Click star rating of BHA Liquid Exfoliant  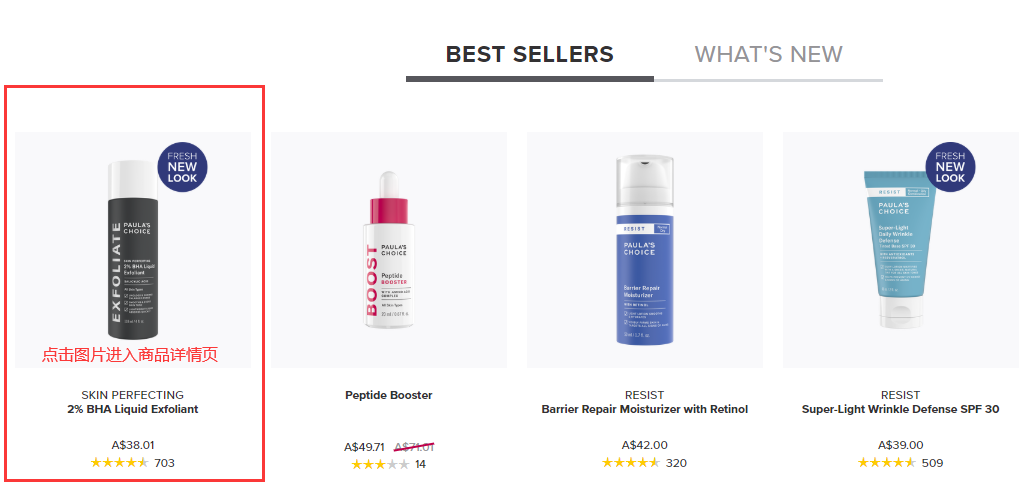pyautogui.click(x=119, y=463)
